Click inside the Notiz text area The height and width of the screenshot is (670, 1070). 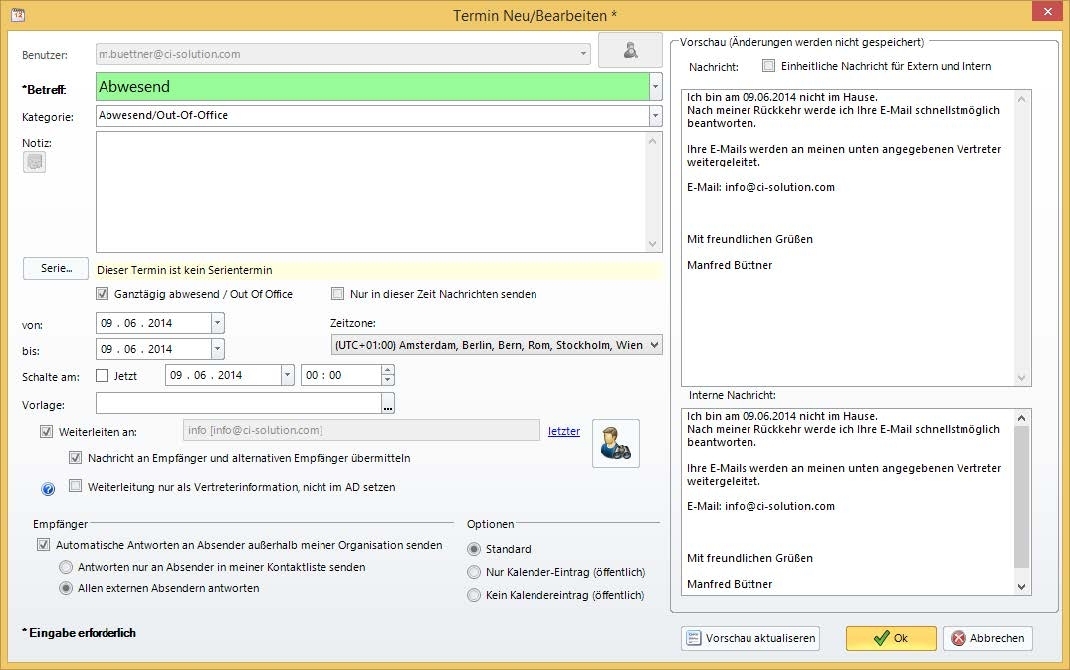[370, 190]
